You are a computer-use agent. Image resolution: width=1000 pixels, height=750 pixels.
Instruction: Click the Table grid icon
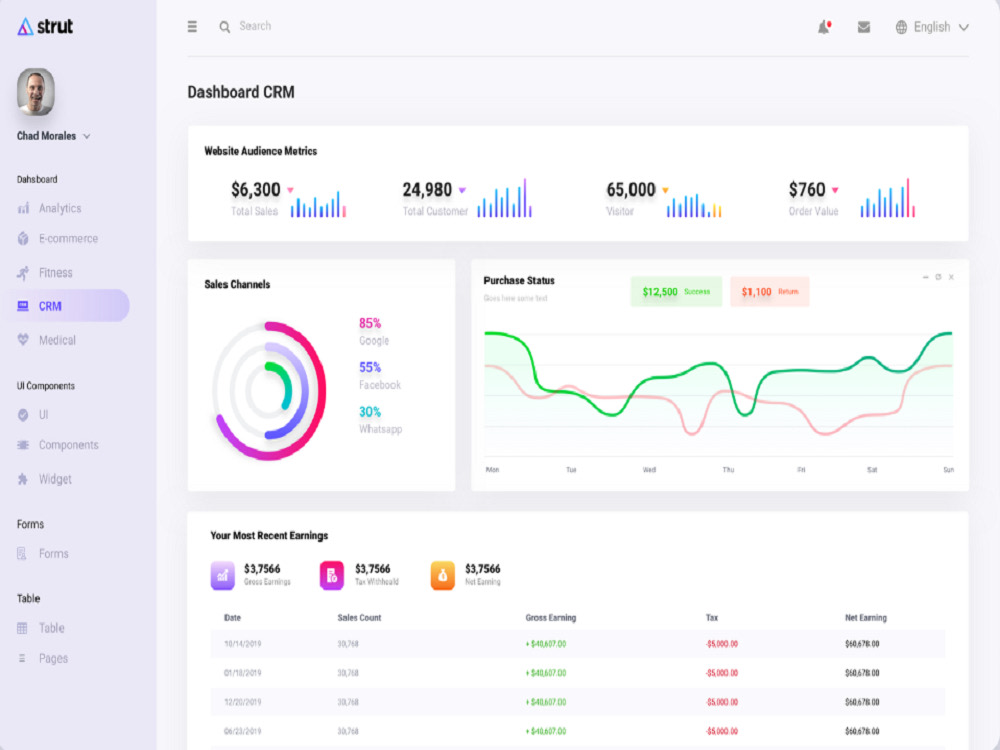coord(22,628)
